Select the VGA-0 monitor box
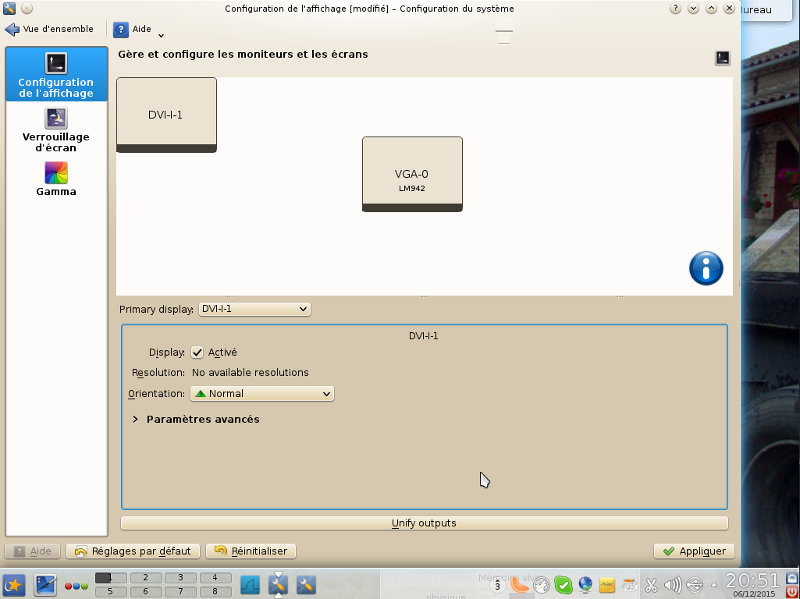This screenshot has width=800, height=599. pos(412,173)
